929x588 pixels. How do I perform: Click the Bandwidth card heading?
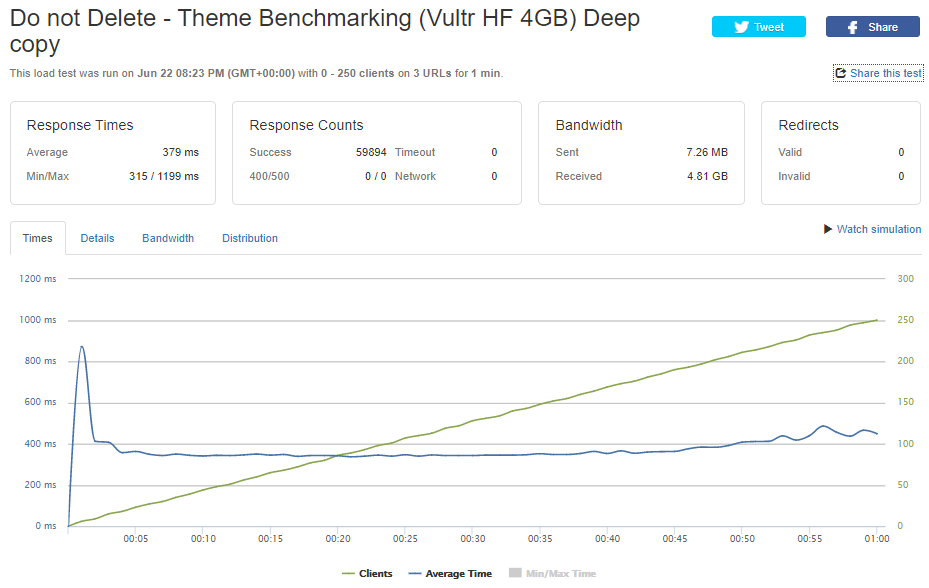(x=589, y=125)
